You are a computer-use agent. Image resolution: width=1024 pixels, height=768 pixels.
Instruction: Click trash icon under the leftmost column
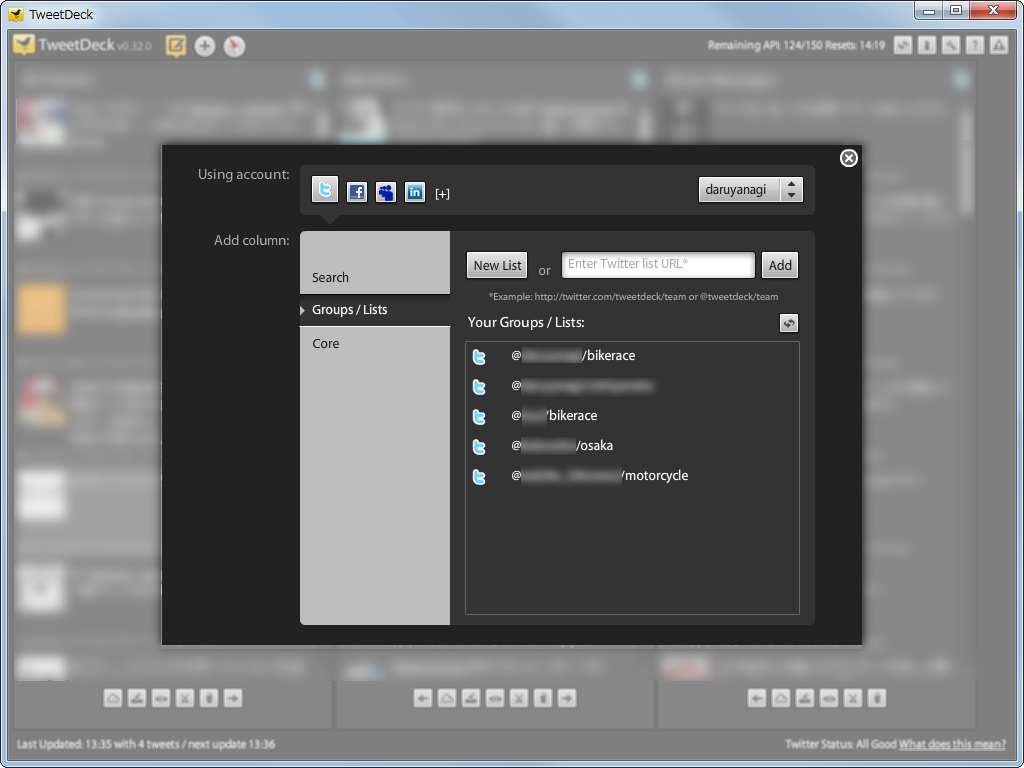coord(209,698)
